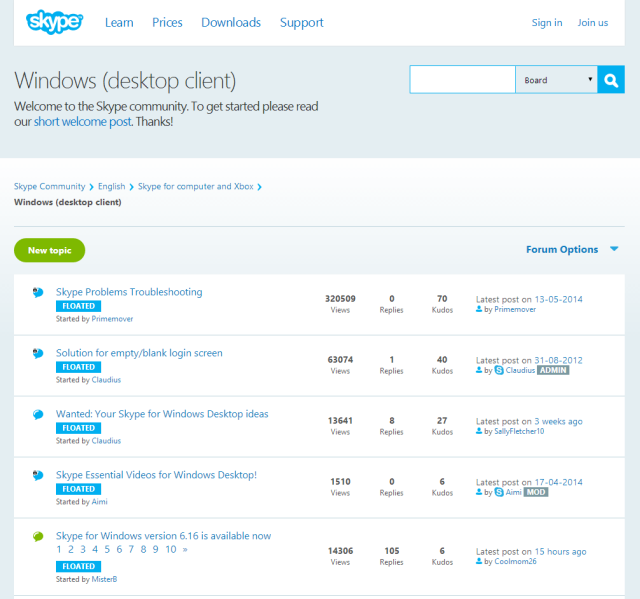The image size is (640, 599).
Task: Click FLOATED label under Skype Problems Troubleshooting
Action: tap(78, 306)
